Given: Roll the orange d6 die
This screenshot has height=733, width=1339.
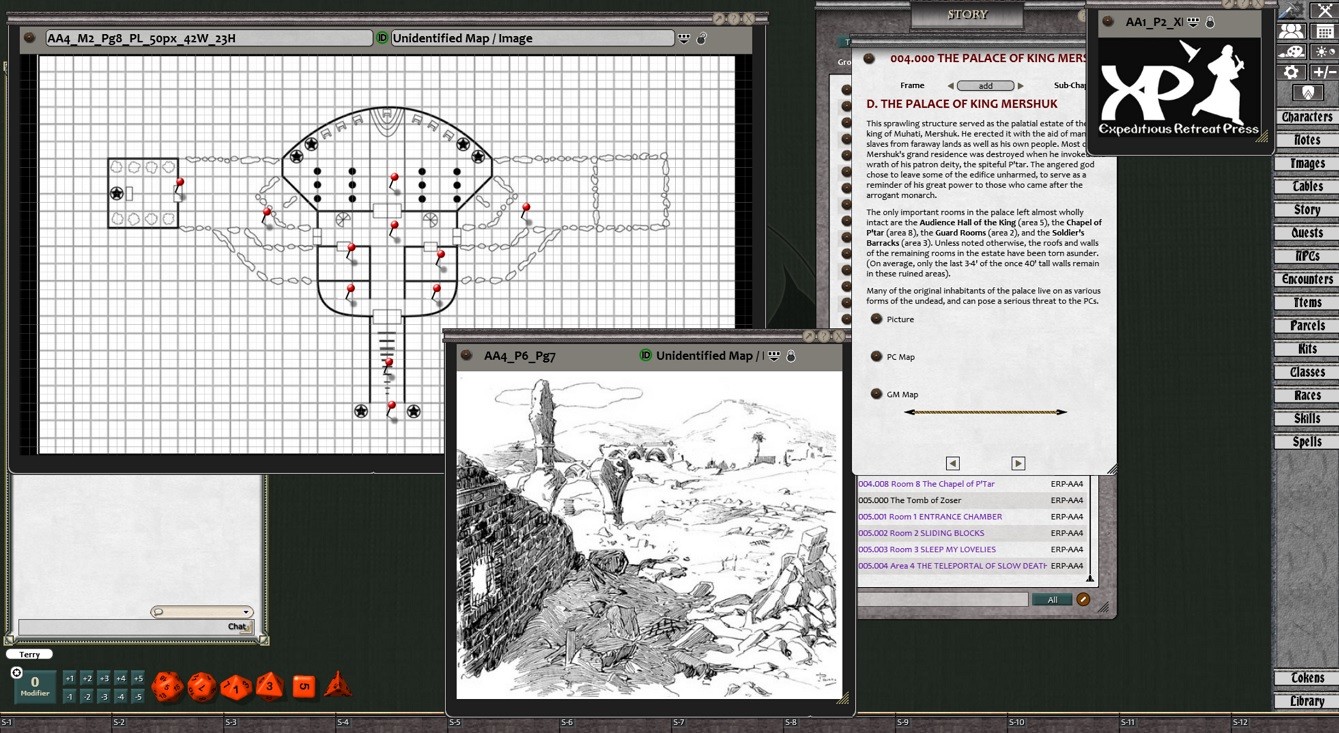Looking at the screenshot, I should point(304,687).
